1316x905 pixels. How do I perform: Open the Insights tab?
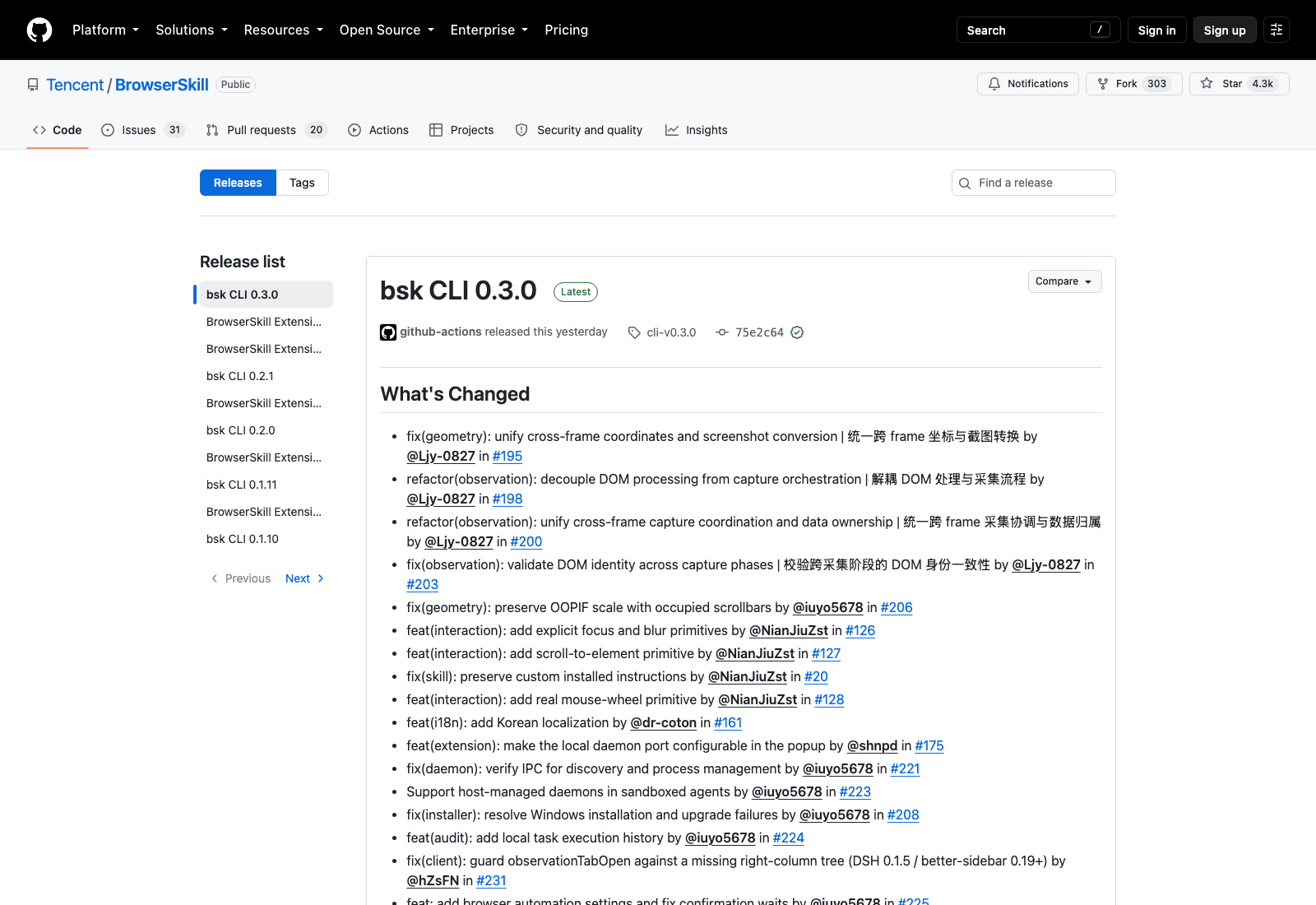tap(697, 130)
